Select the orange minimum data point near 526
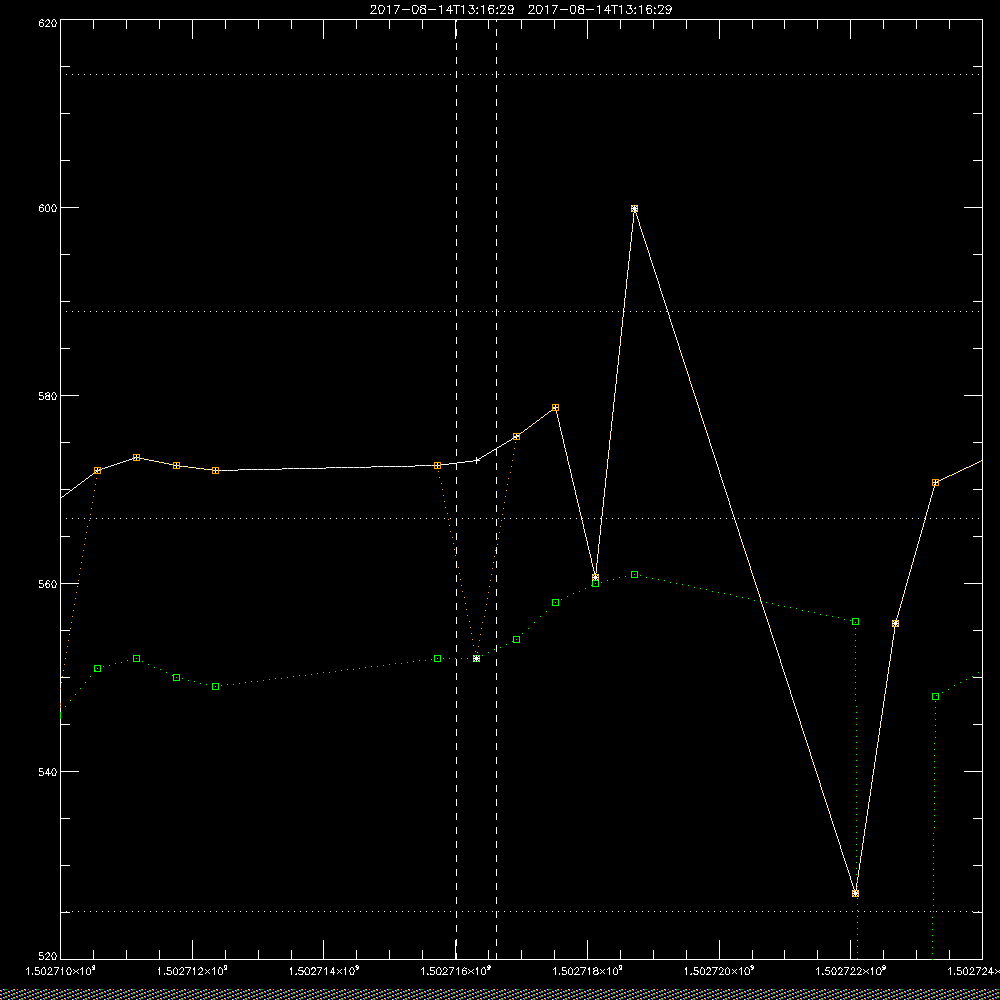This screenshot has width=1000, height=1000. click(x=855, y=893)
